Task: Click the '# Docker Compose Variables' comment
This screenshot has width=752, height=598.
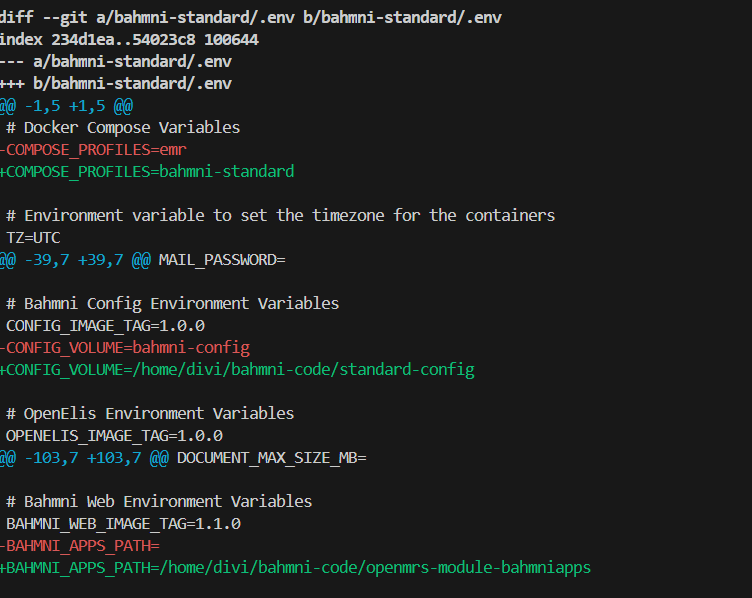Action: 123,127
